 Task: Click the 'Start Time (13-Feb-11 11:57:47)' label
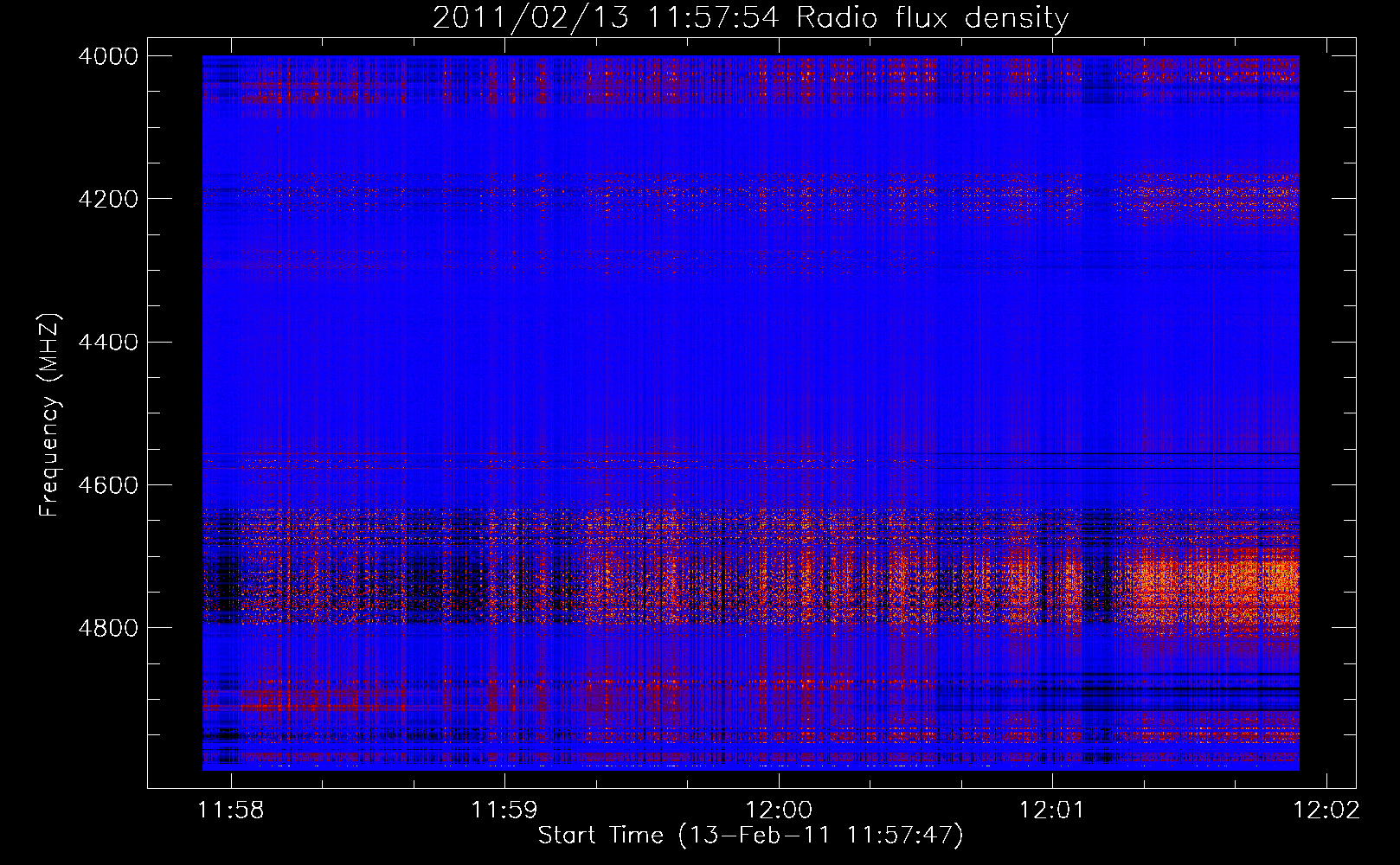(x=751, y=836)
